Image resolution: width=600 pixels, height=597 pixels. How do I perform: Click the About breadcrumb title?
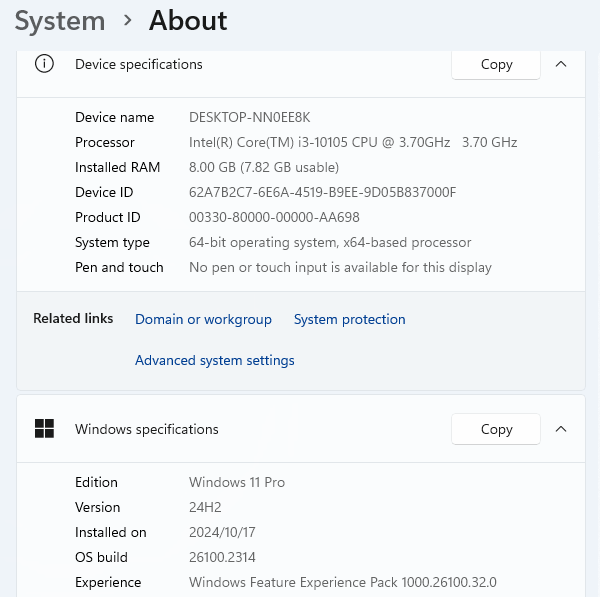pos(188,20)
